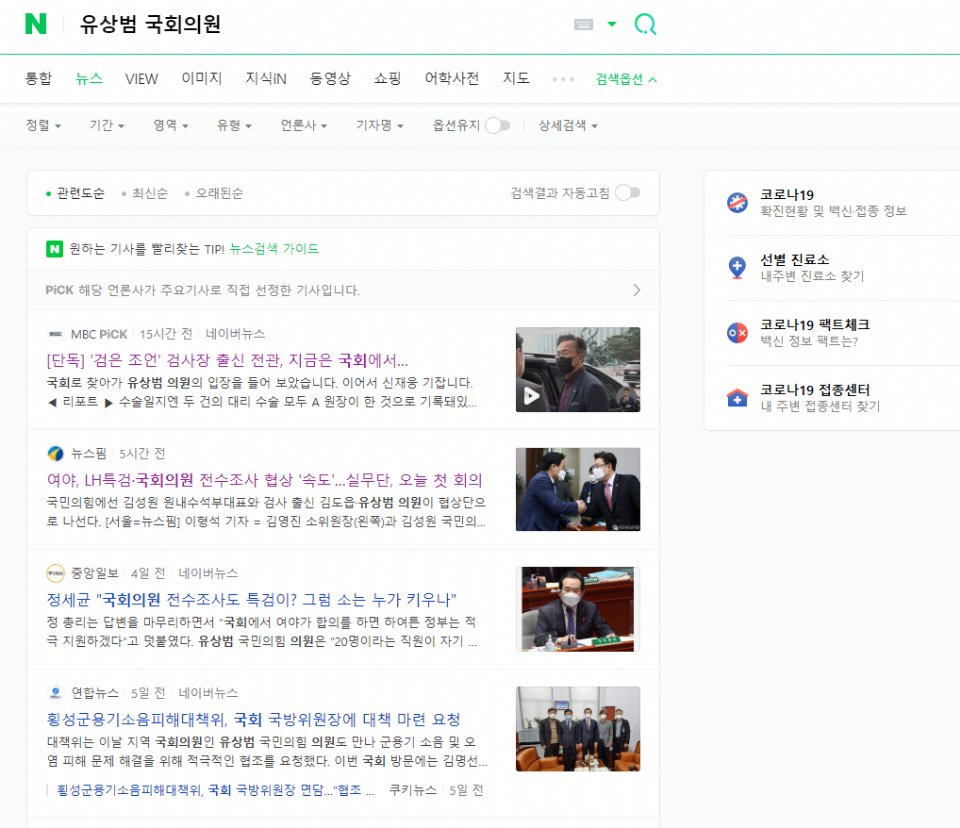Open the 언론사 dropdown
The width and height of the screenshot is (960, 828).
tap(304, 125)
